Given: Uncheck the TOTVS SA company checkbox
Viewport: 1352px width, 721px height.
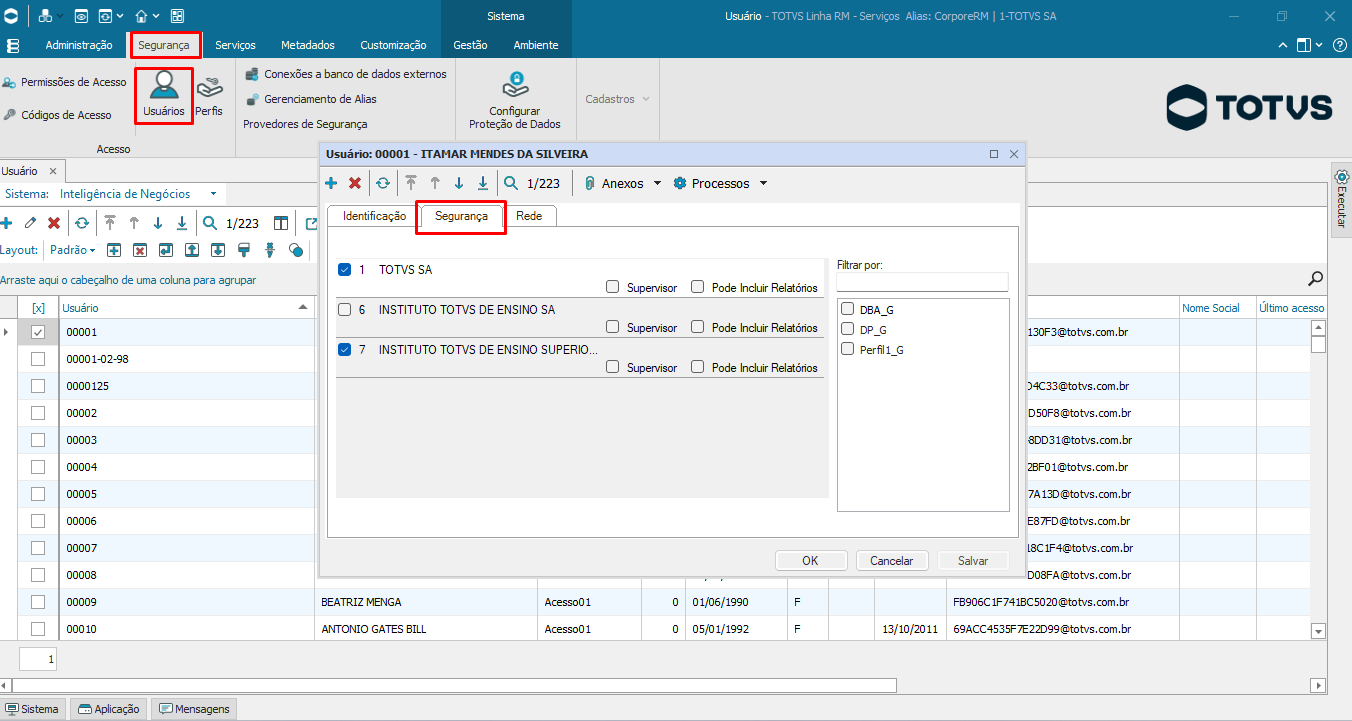Looking at the screenshot, I should point(345,270).
